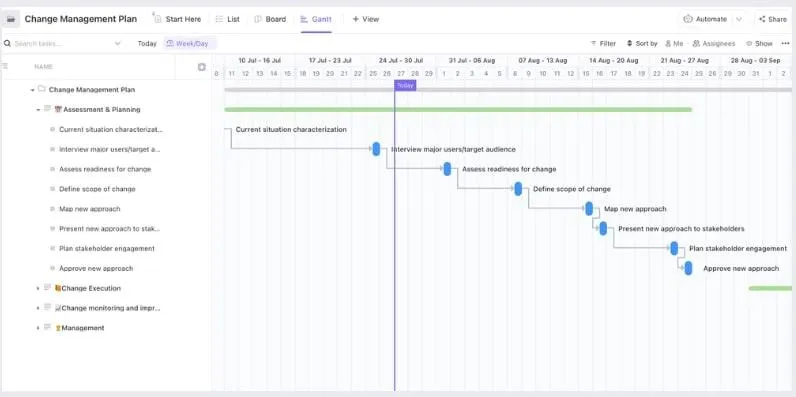Click the 24 Jul - 30 Jul week header
Image resolution: width=796 pixels, height=397 pixels.
pyautogui.click(x=401, y=60)
